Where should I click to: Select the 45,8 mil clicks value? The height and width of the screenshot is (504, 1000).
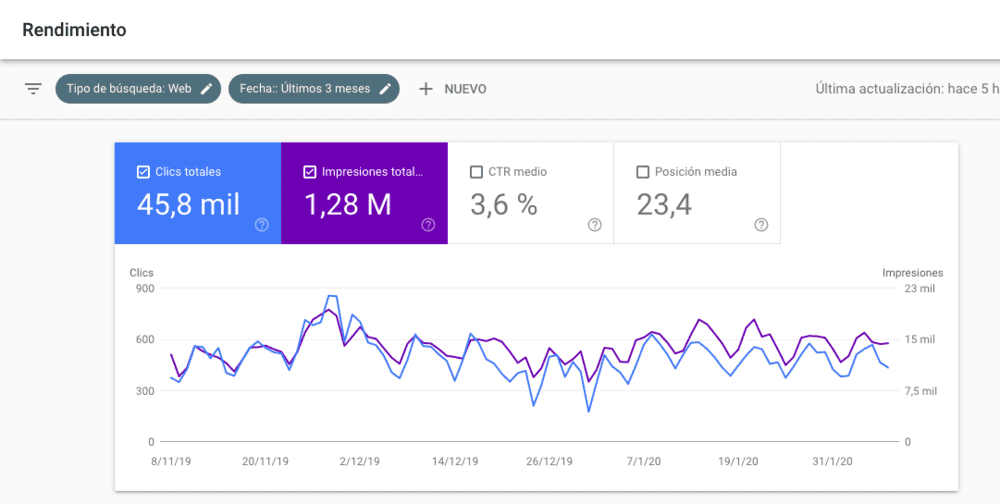point(188,205)
